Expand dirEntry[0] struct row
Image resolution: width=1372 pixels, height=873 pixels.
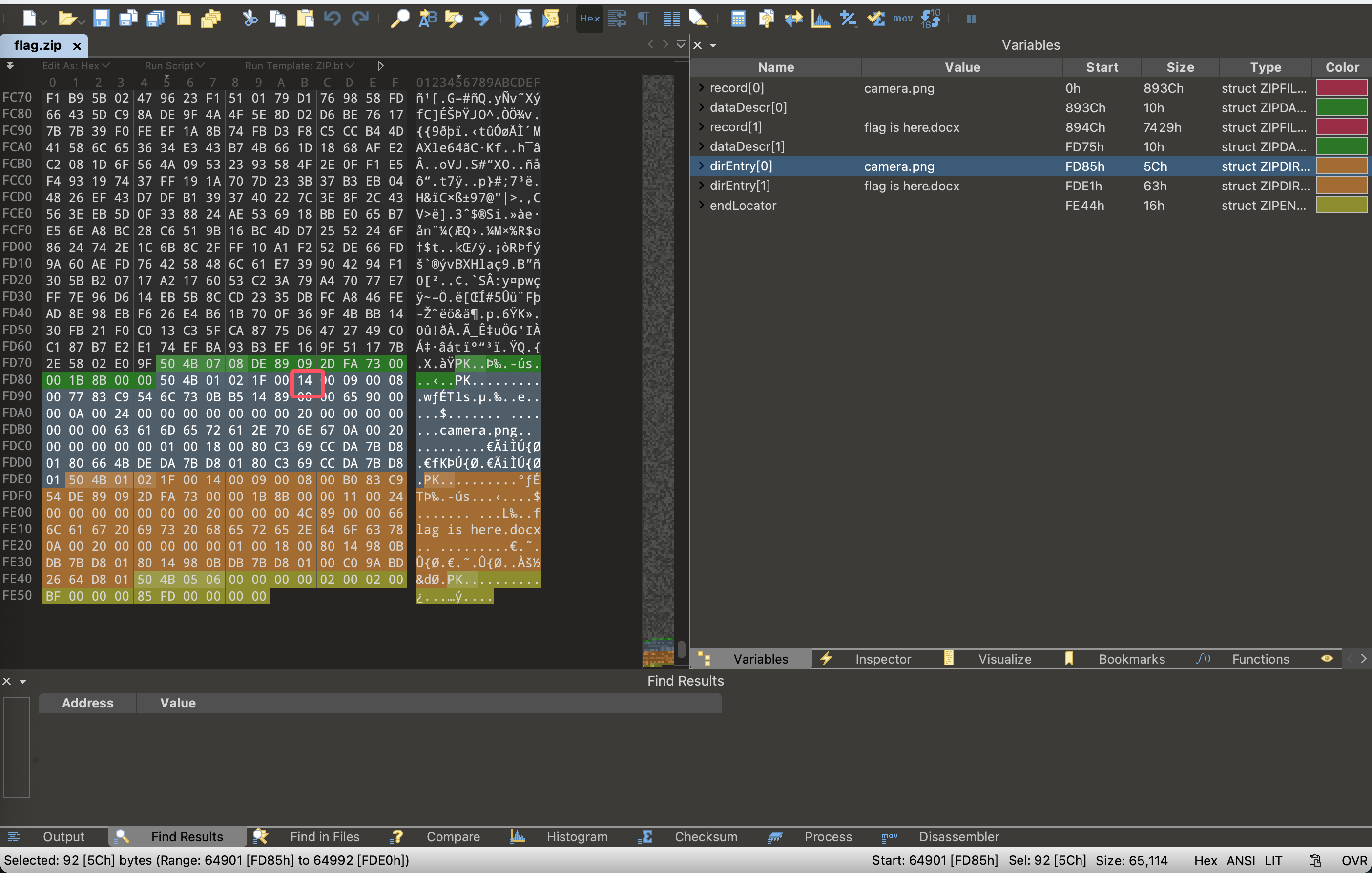point(702,166)
